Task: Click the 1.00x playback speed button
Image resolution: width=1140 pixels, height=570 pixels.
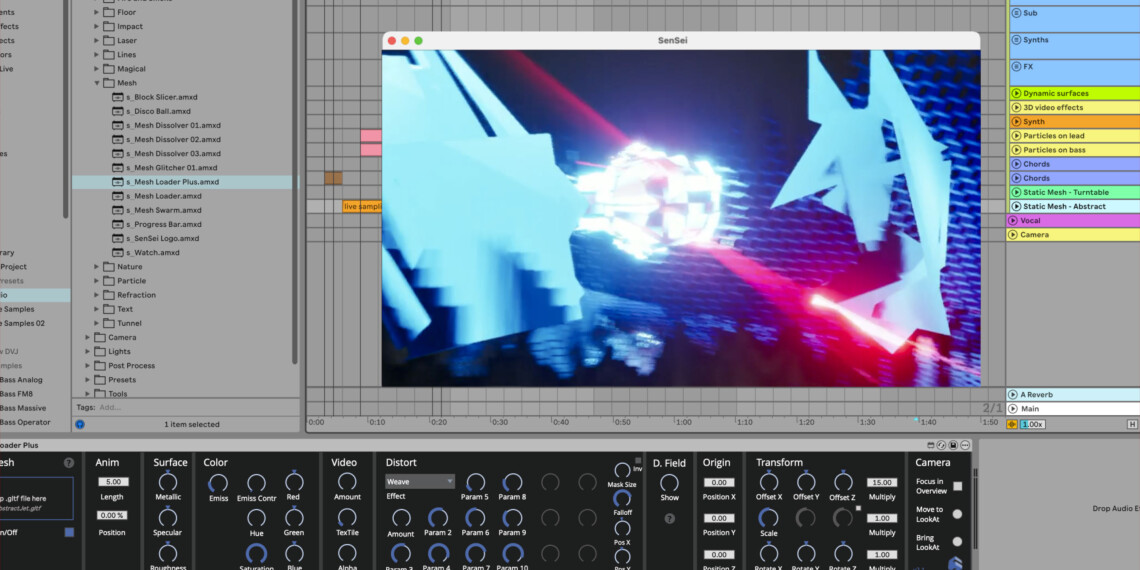Action: tap(1032, 424)
